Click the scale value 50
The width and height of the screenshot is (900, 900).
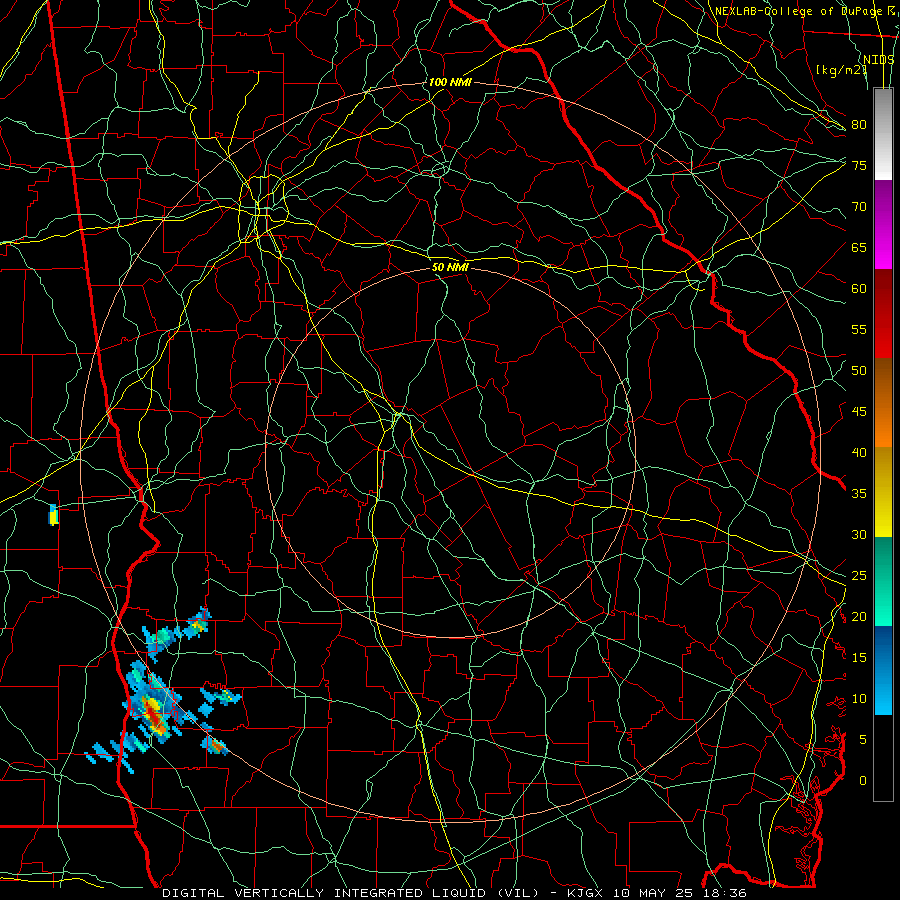[x=859, y=371]
